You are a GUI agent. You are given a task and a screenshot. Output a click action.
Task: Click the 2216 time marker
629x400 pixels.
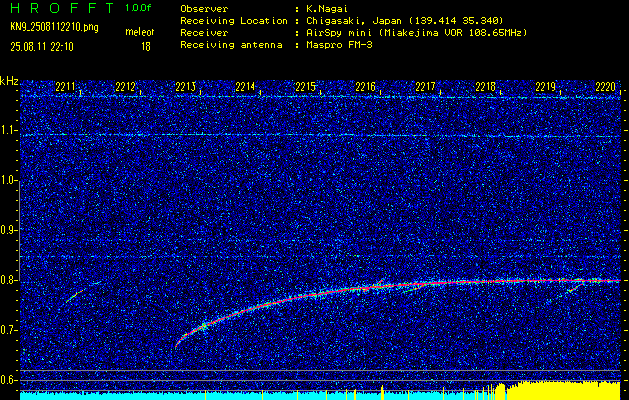[365, 87]
